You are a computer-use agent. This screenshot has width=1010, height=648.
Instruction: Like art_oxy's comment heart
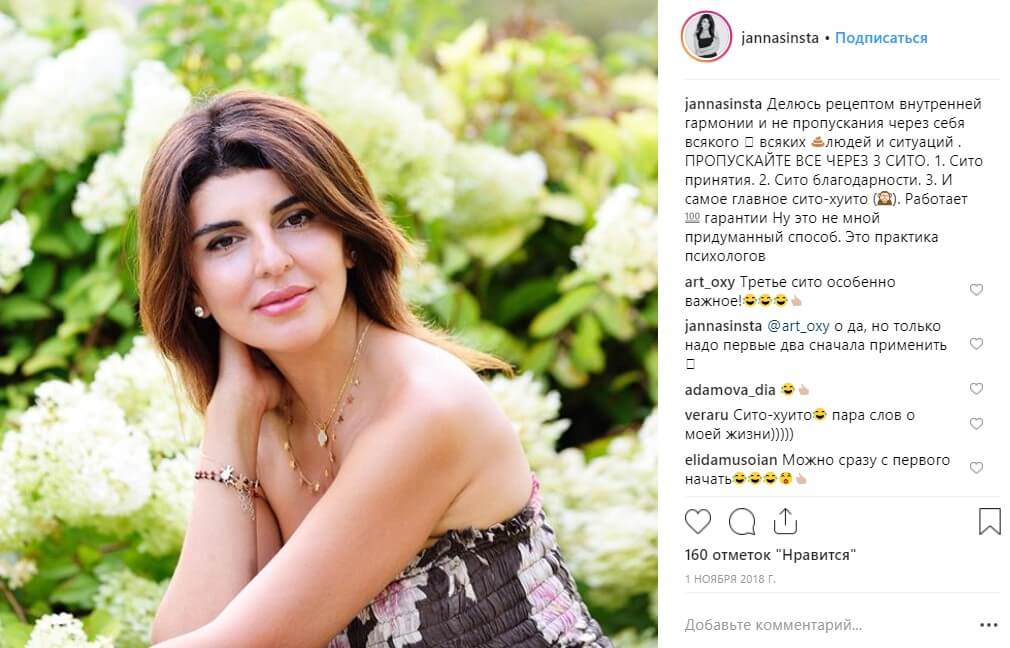pyautogui.click(x=977, y=290)
